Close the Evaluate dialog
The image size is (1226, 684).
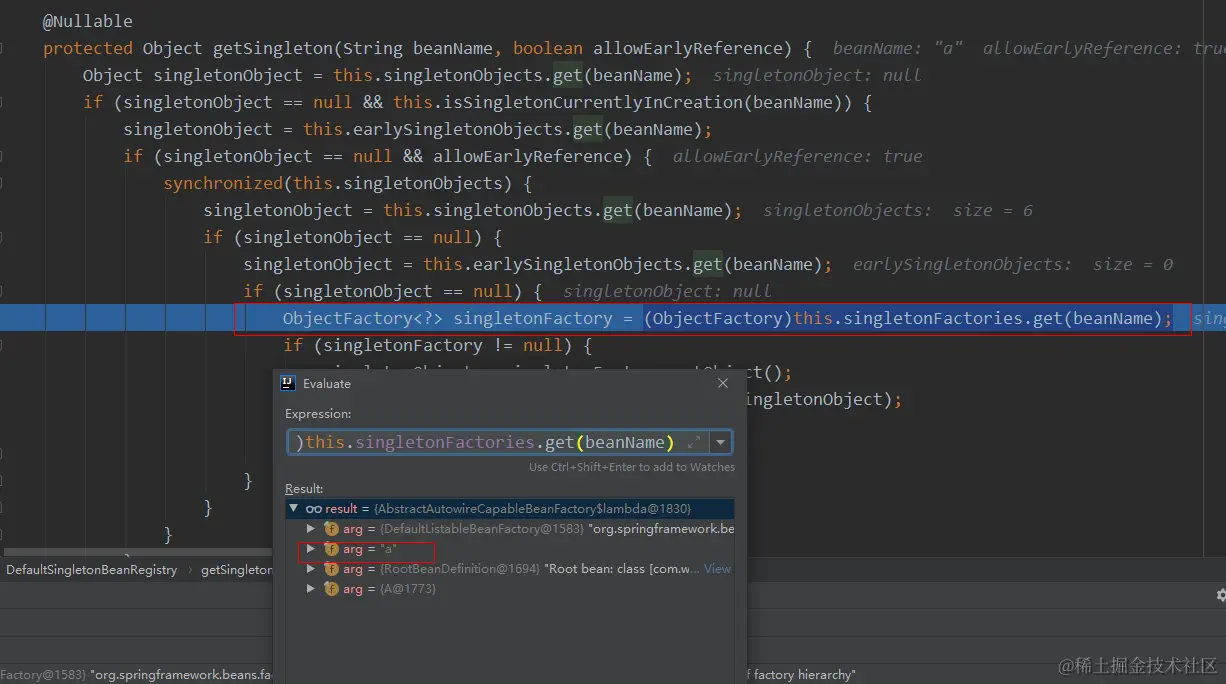coord(723,383)
